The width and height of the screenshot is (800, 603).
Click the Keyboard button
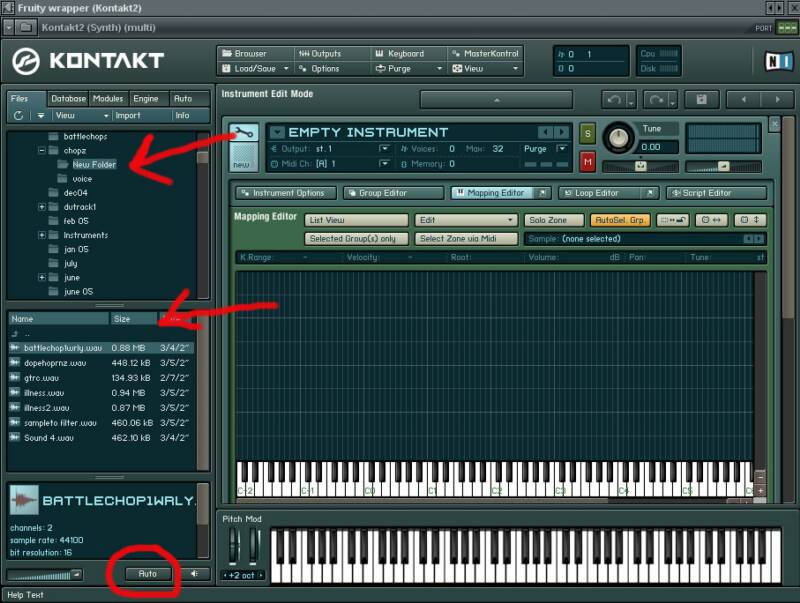[409, 54]
